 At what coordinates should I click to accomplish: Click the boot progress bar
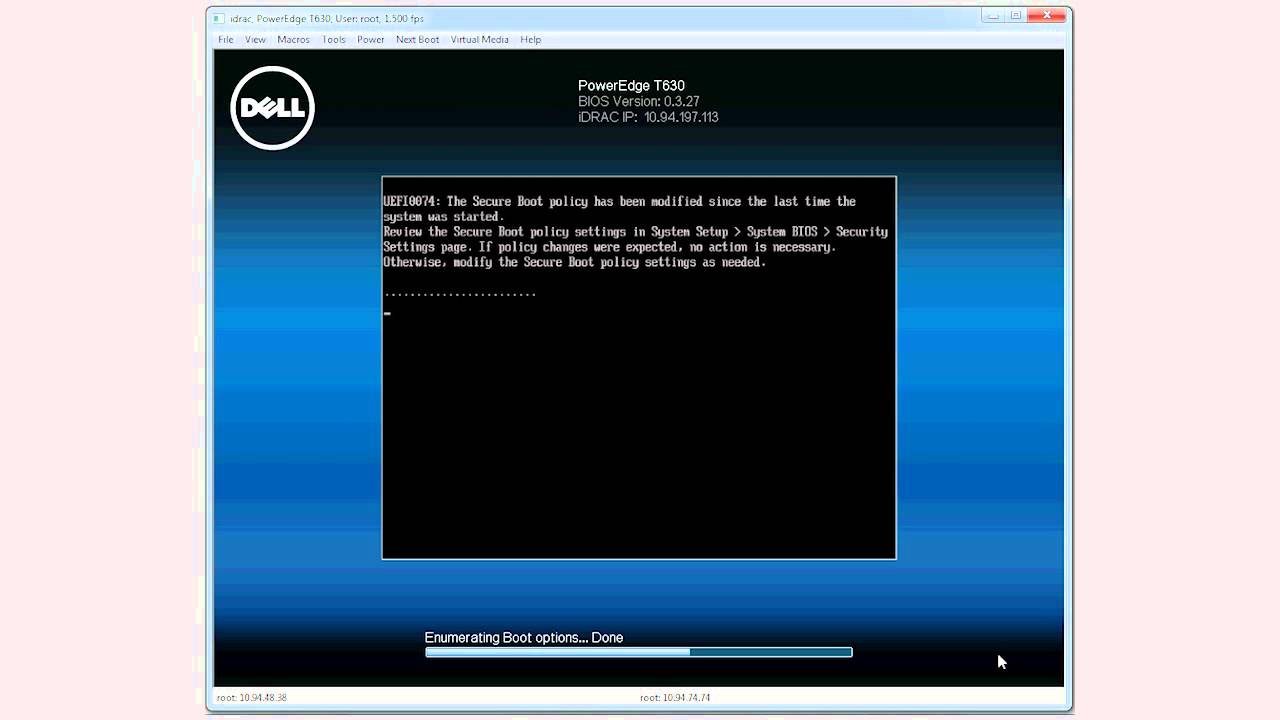(638, 652)
